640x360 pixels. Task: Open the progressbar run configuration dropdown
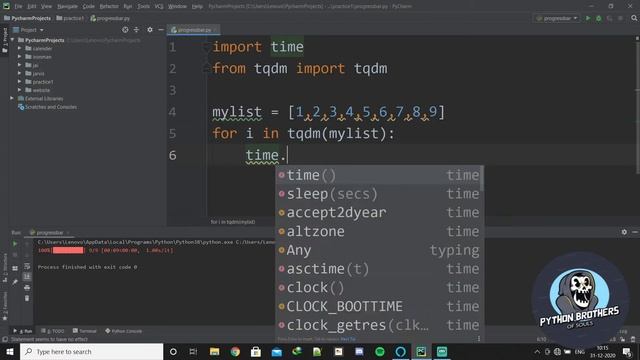coord(557,18)
